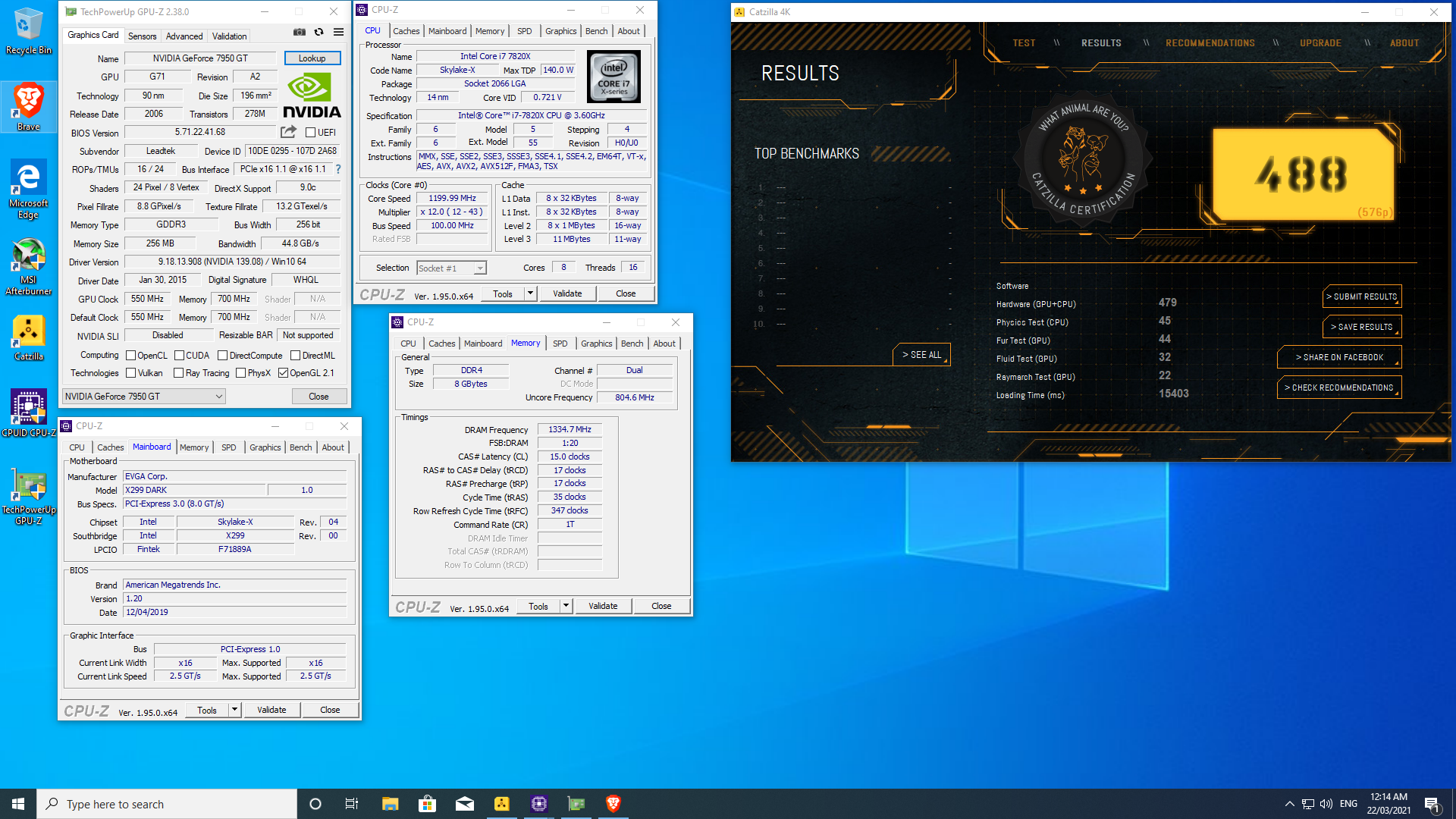Open the volume control in system tray
Screen dimensions: 1456x819
1326,804
